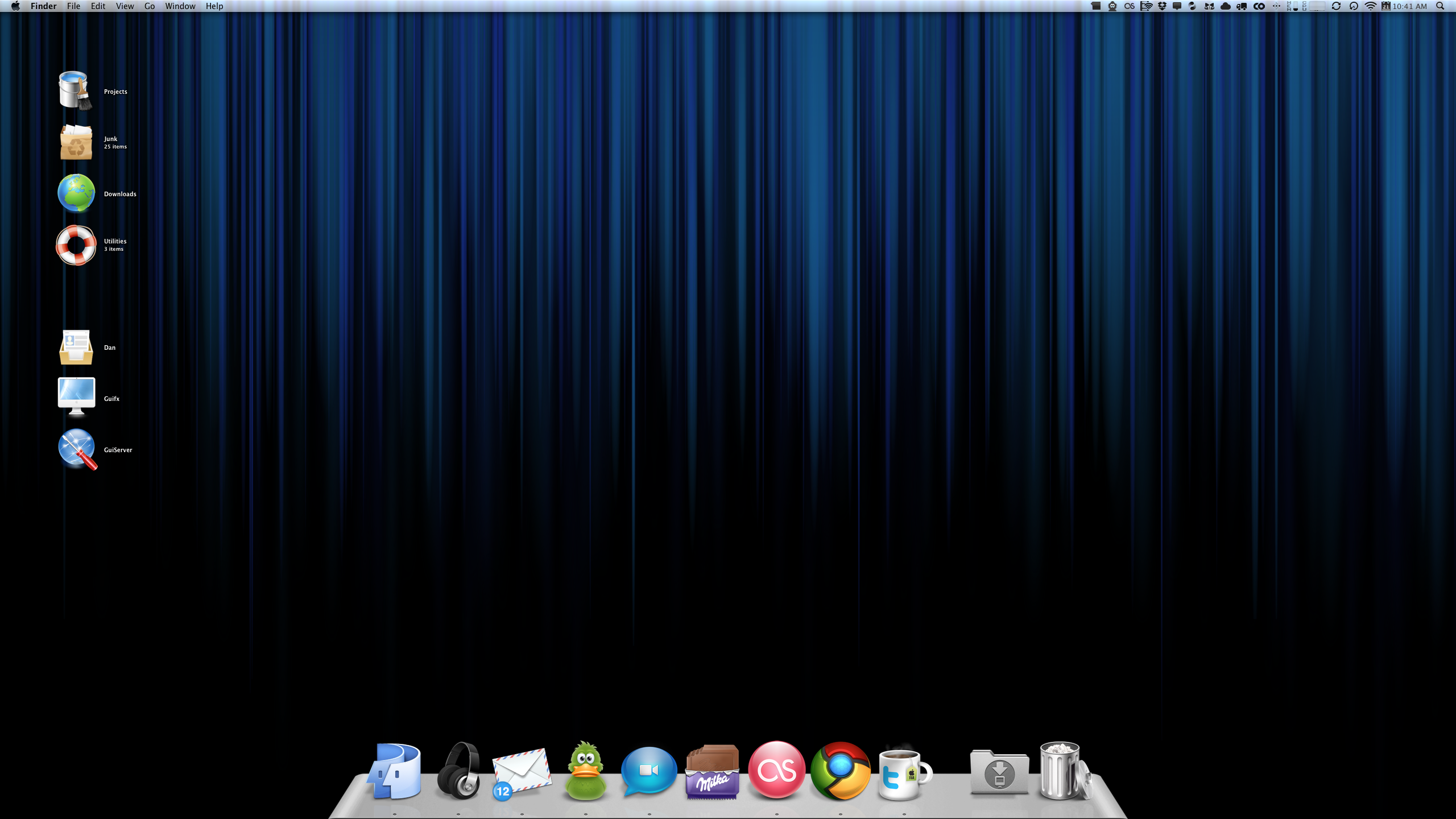Open the Downloads stack folder in Dock

click(x=999, y=772)
